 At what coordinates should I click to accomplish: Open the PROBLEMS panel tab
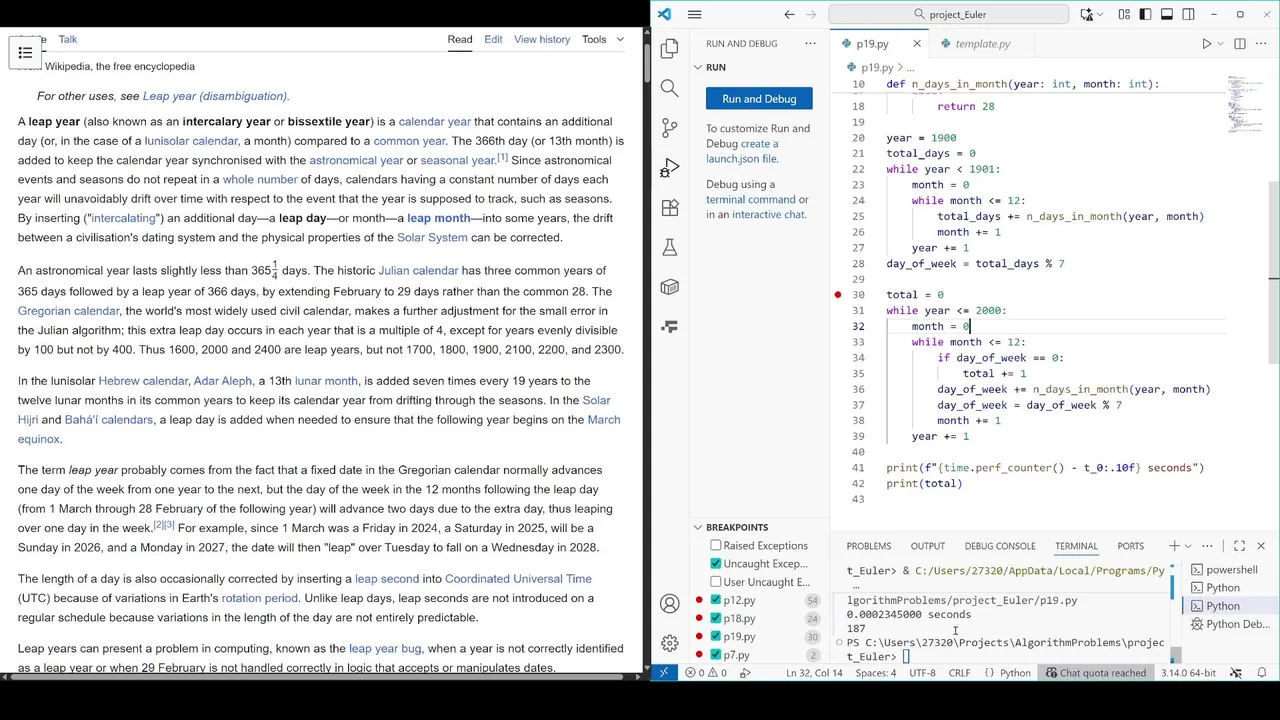pyautogui.click(x=868, y=546)
